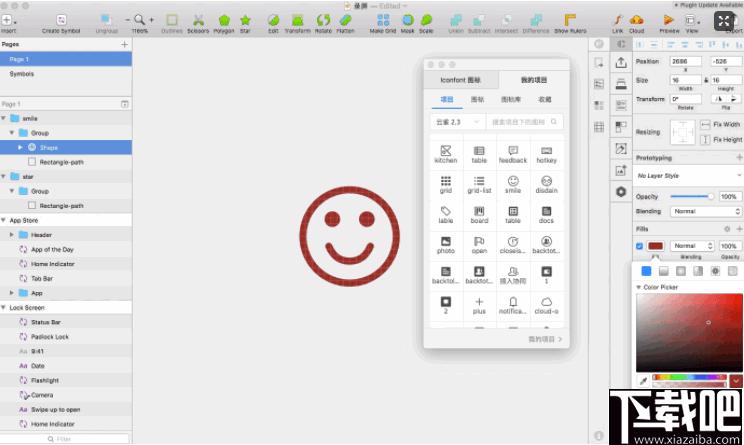
Task: Adjust the Opacity slider
Action: (x=692, y=196)
